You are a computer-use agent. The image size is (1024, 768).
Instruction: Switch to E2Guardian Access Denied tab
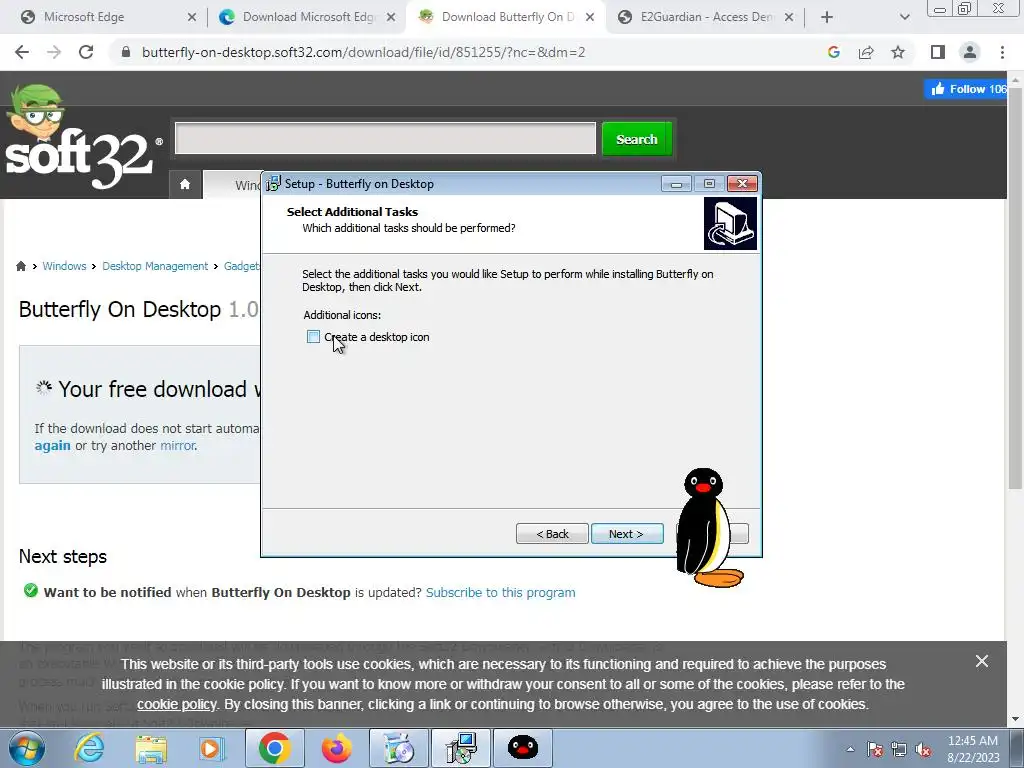coord(707,17)
